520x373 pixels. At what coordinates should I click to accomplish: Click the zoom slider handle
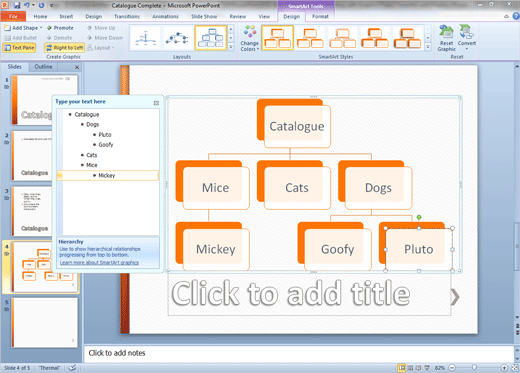point(474,368)
